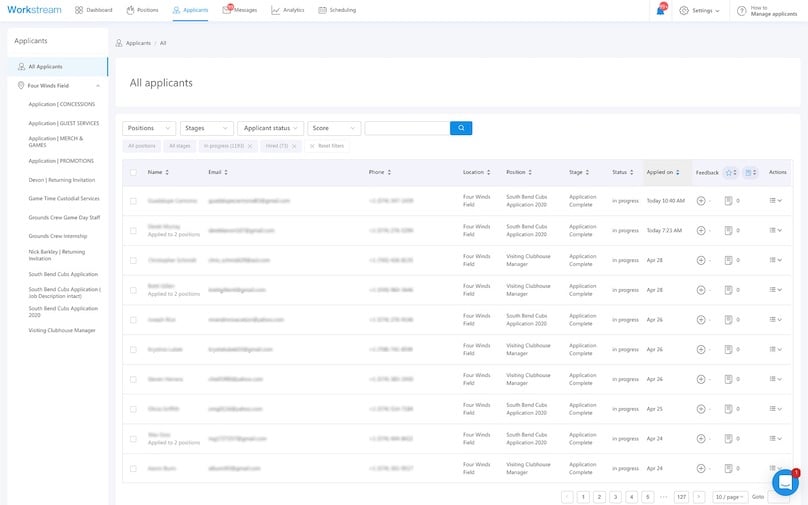Remove the Hired (73) filter chip
The height and width of the screenshot is (505, 808).
pyautogui.click(x=293, y=146)
